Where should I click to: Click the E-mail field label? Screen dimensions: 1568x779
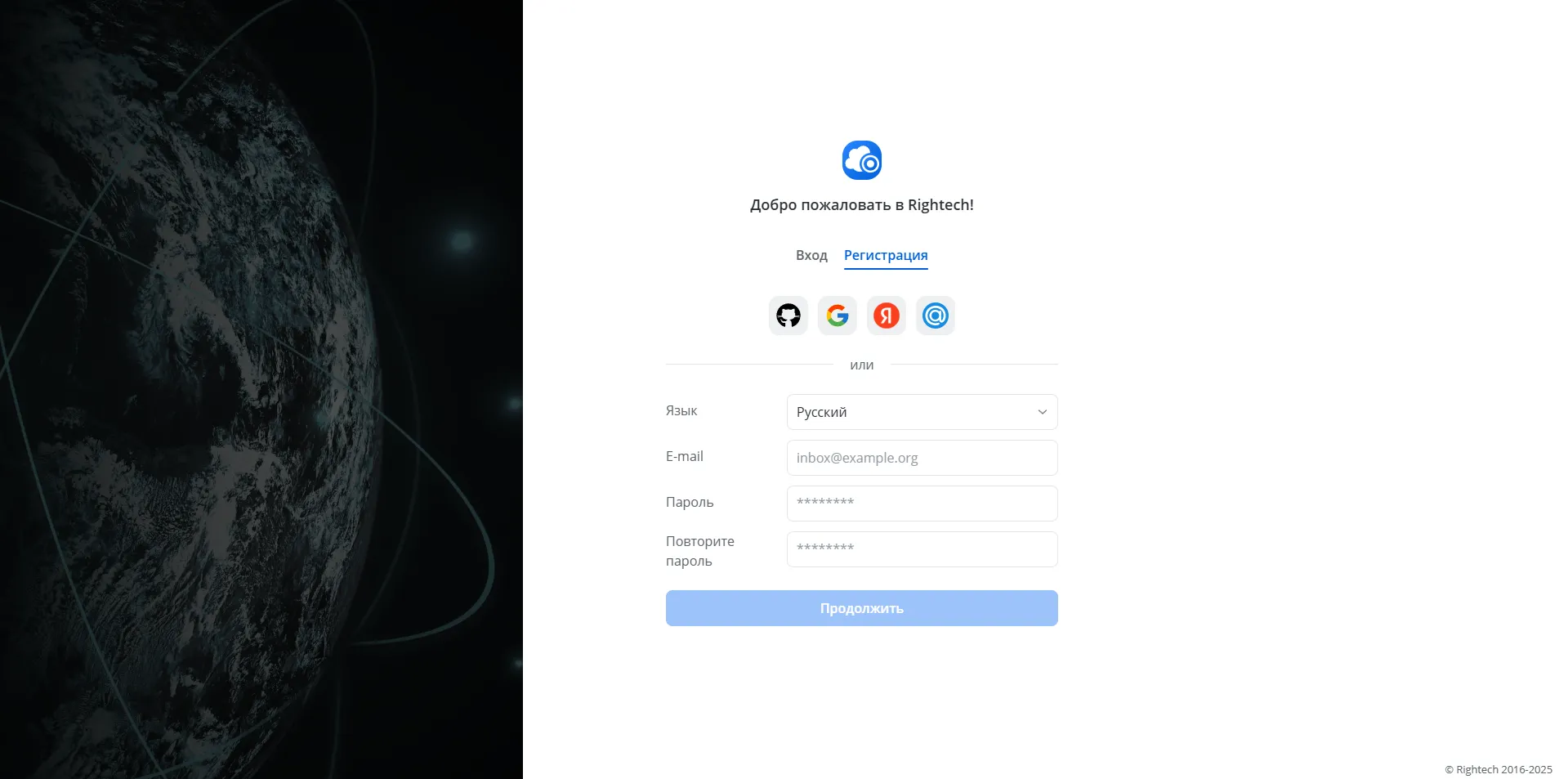pyautogui.click(x=684, y=456)
